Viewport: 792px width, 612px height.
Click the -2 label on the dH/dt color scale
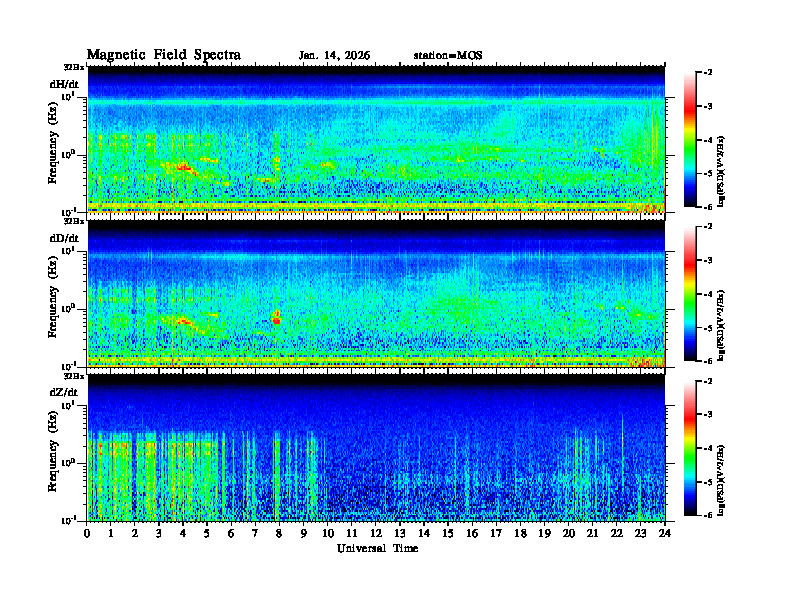707,73
